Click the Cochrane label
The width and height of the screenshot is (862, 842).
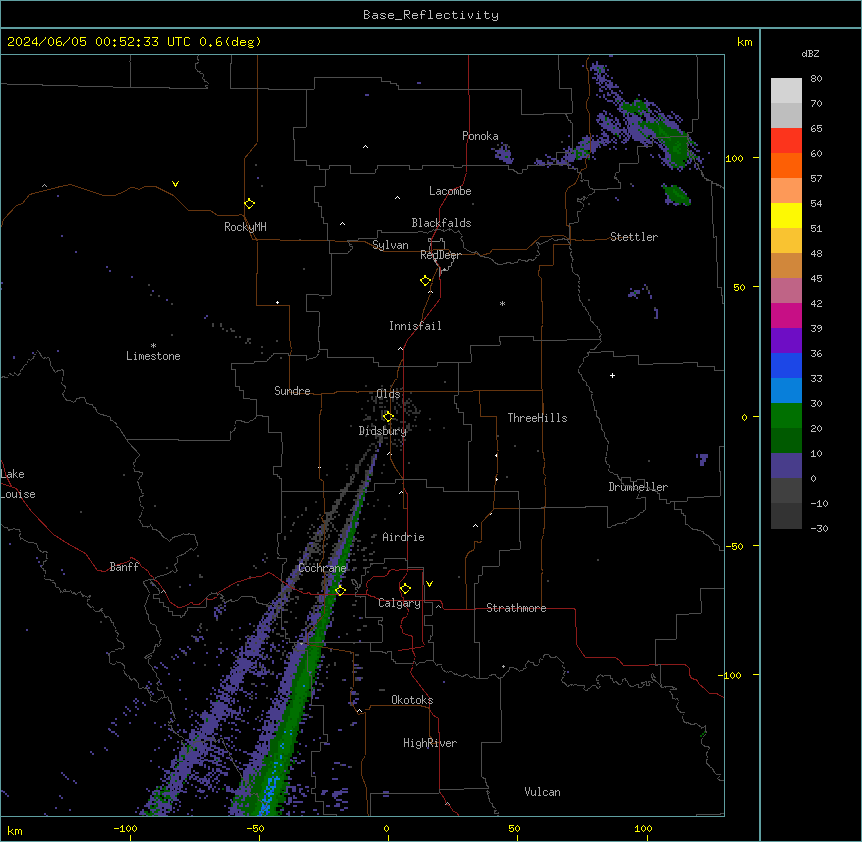[x=322, y=568]
